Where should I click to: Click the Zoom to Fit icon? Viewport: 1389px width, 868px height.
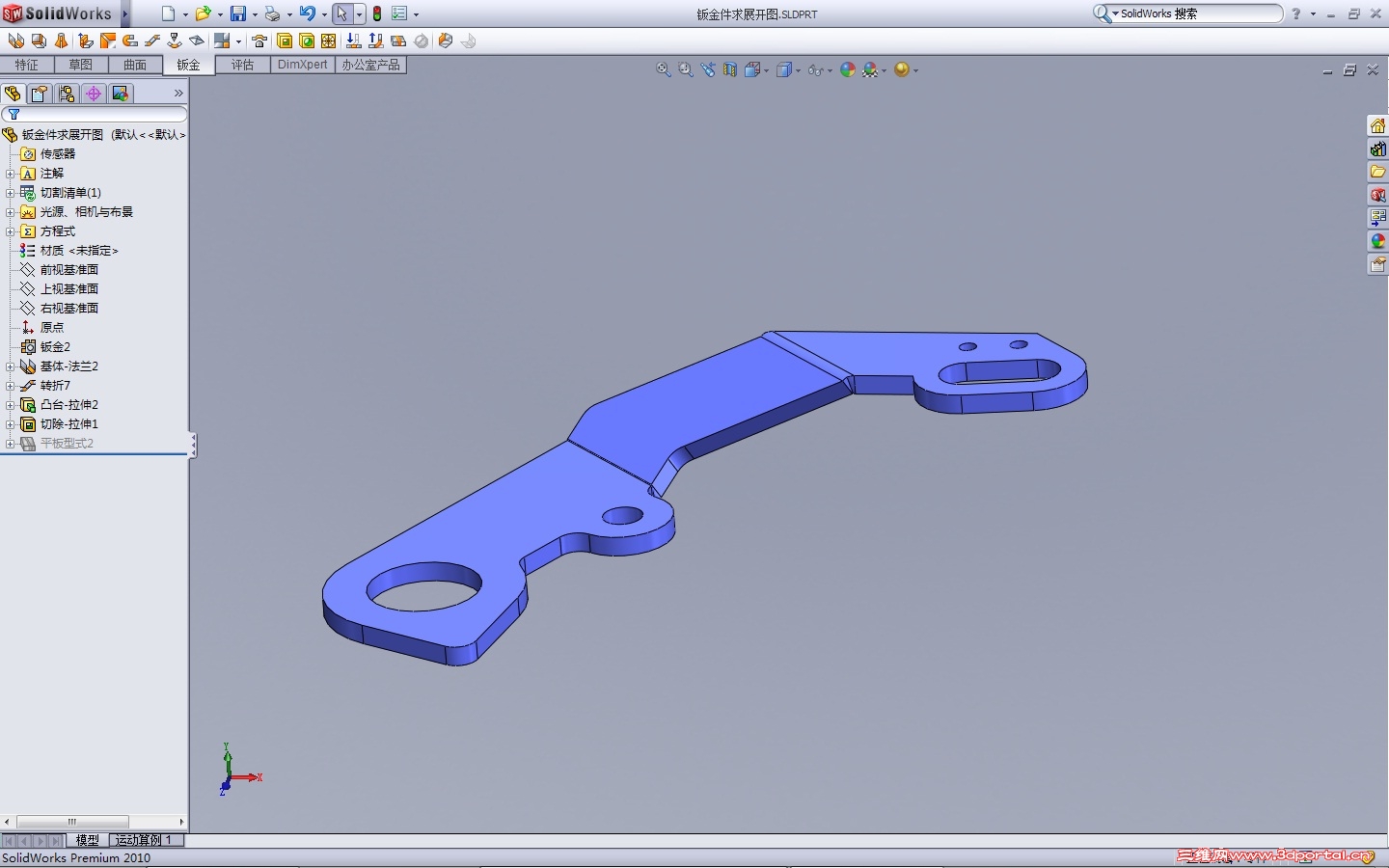tap(664, 69)
